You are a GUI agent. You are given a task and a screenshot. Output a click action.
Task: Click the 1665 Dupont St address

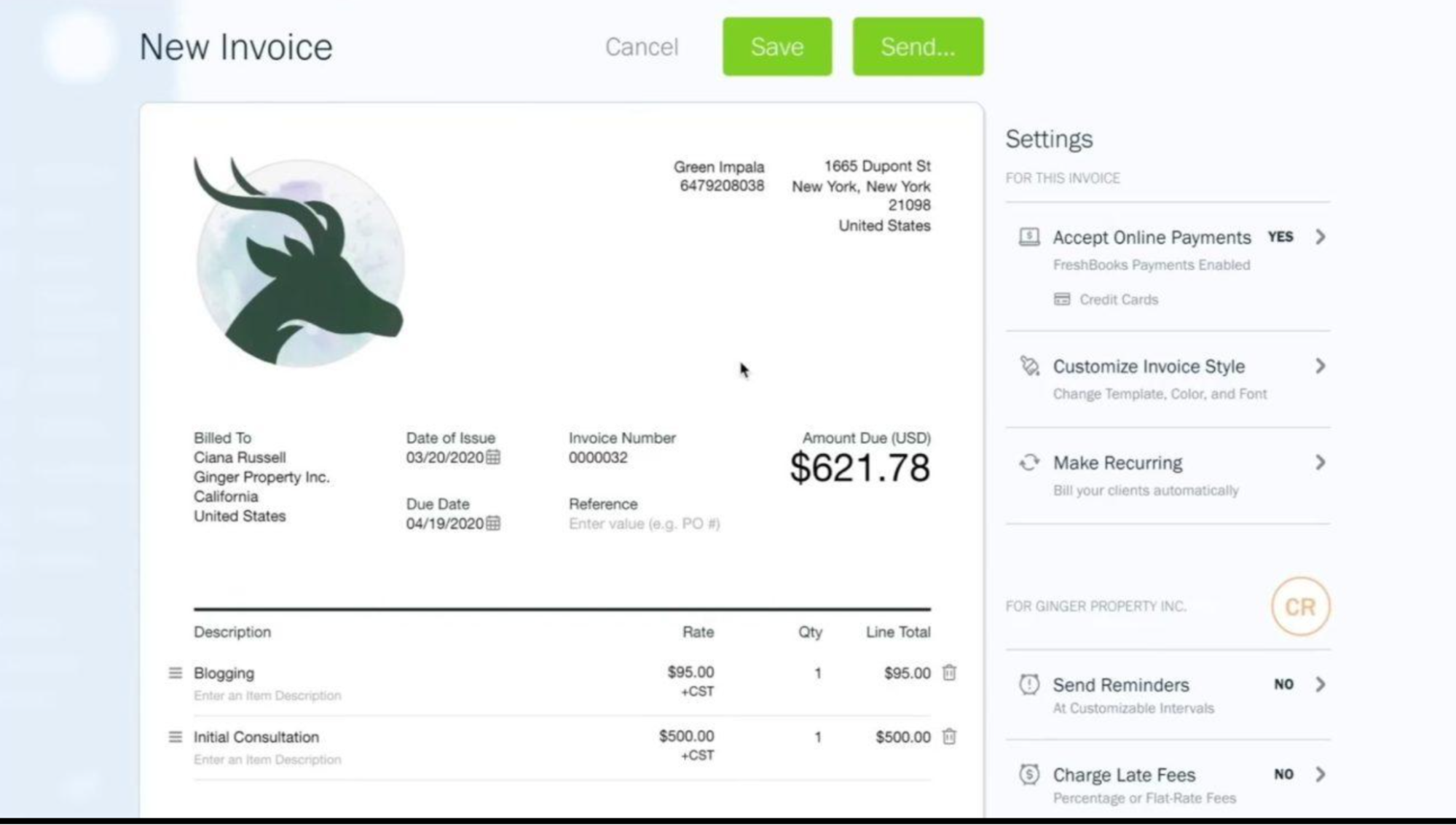coord(877,166)
